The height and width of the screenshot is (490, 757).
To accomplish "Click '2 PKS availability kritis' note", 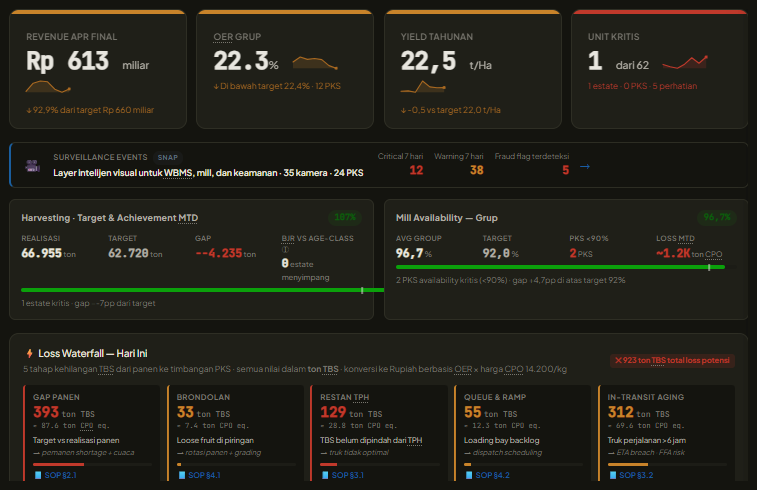I will [510, 280].
